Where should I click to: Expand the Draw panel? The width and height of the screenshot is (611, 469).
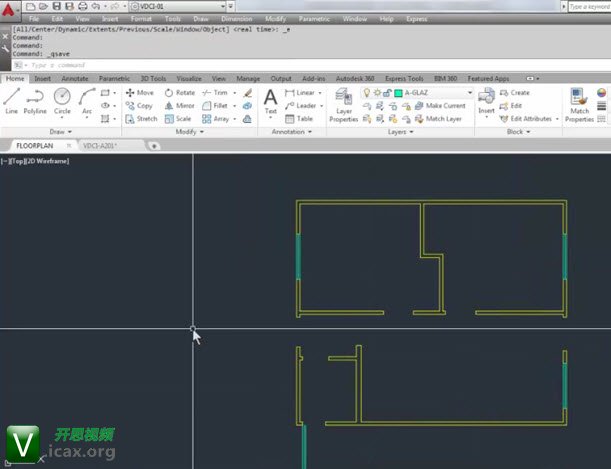tap(61, 132)
